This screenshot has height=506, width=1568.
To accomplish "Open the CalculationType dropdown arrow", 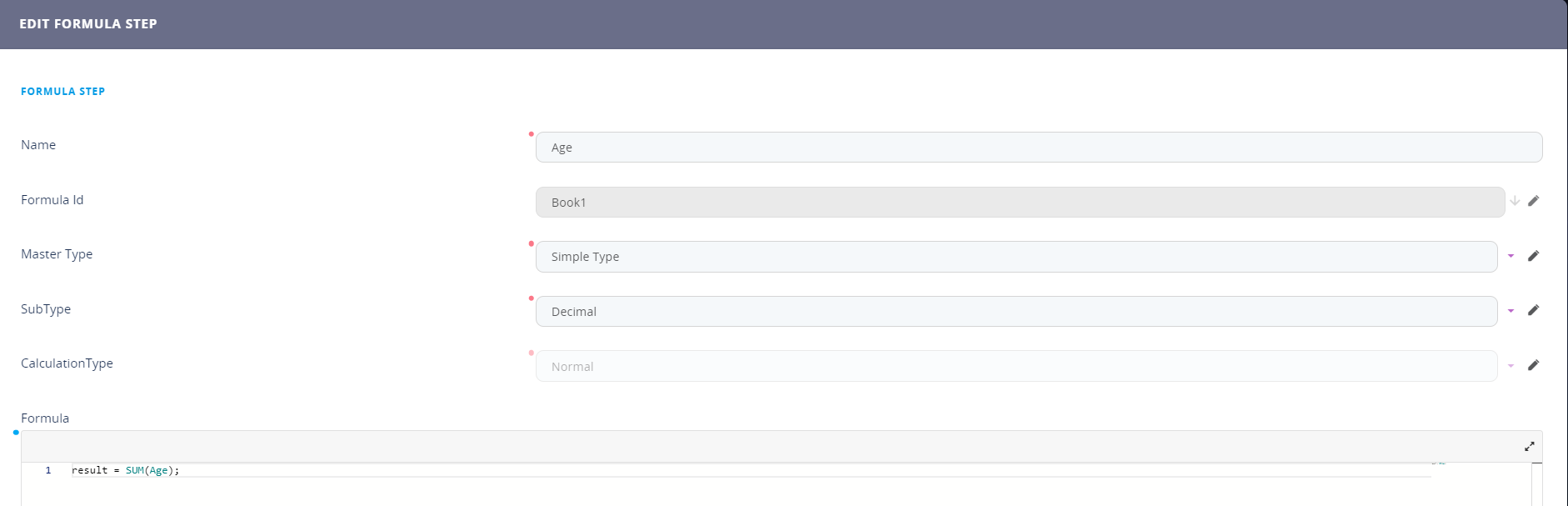I will click(x=1511, y=366).
